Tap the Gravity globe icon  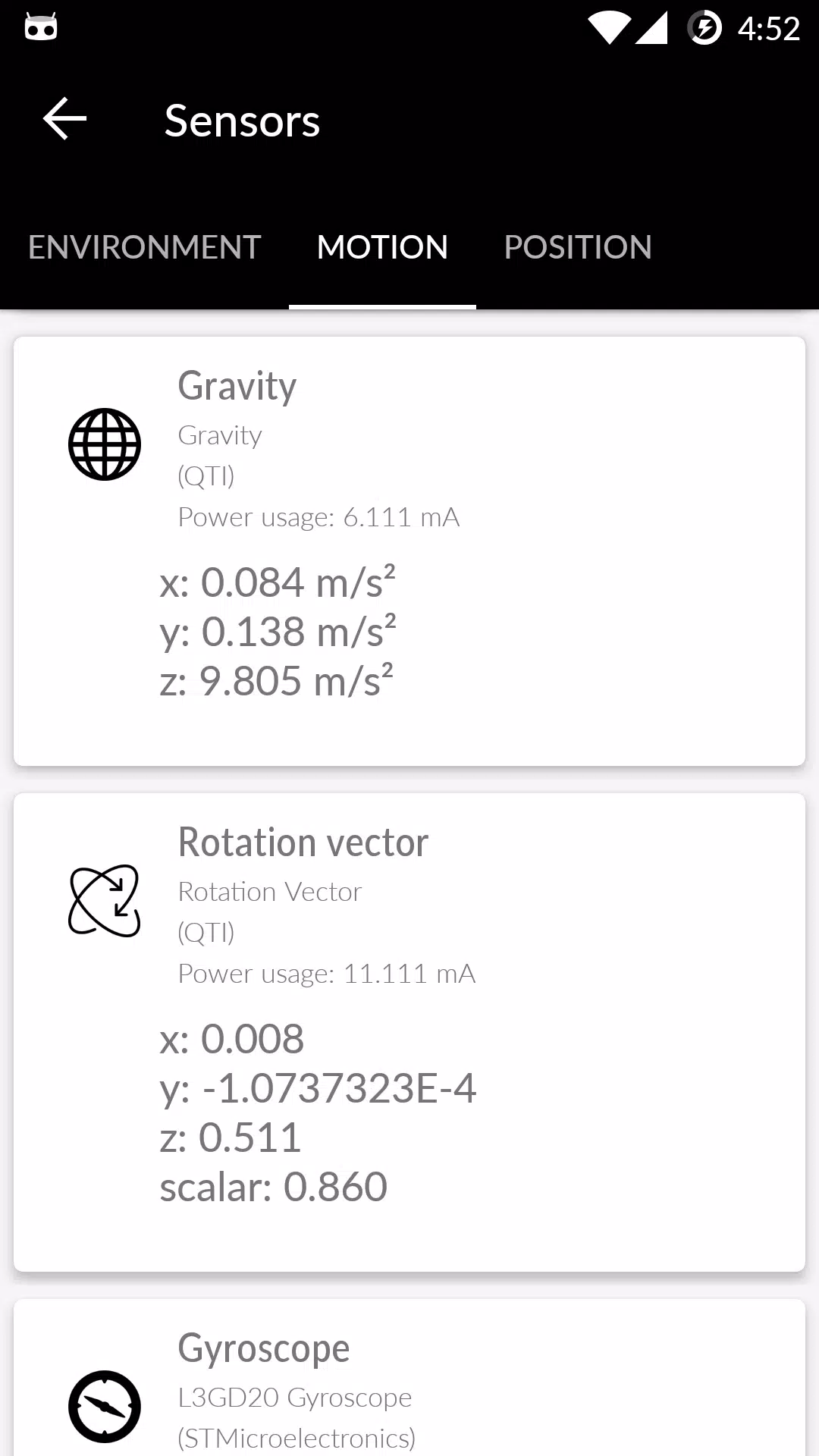(x=105, y=444)
